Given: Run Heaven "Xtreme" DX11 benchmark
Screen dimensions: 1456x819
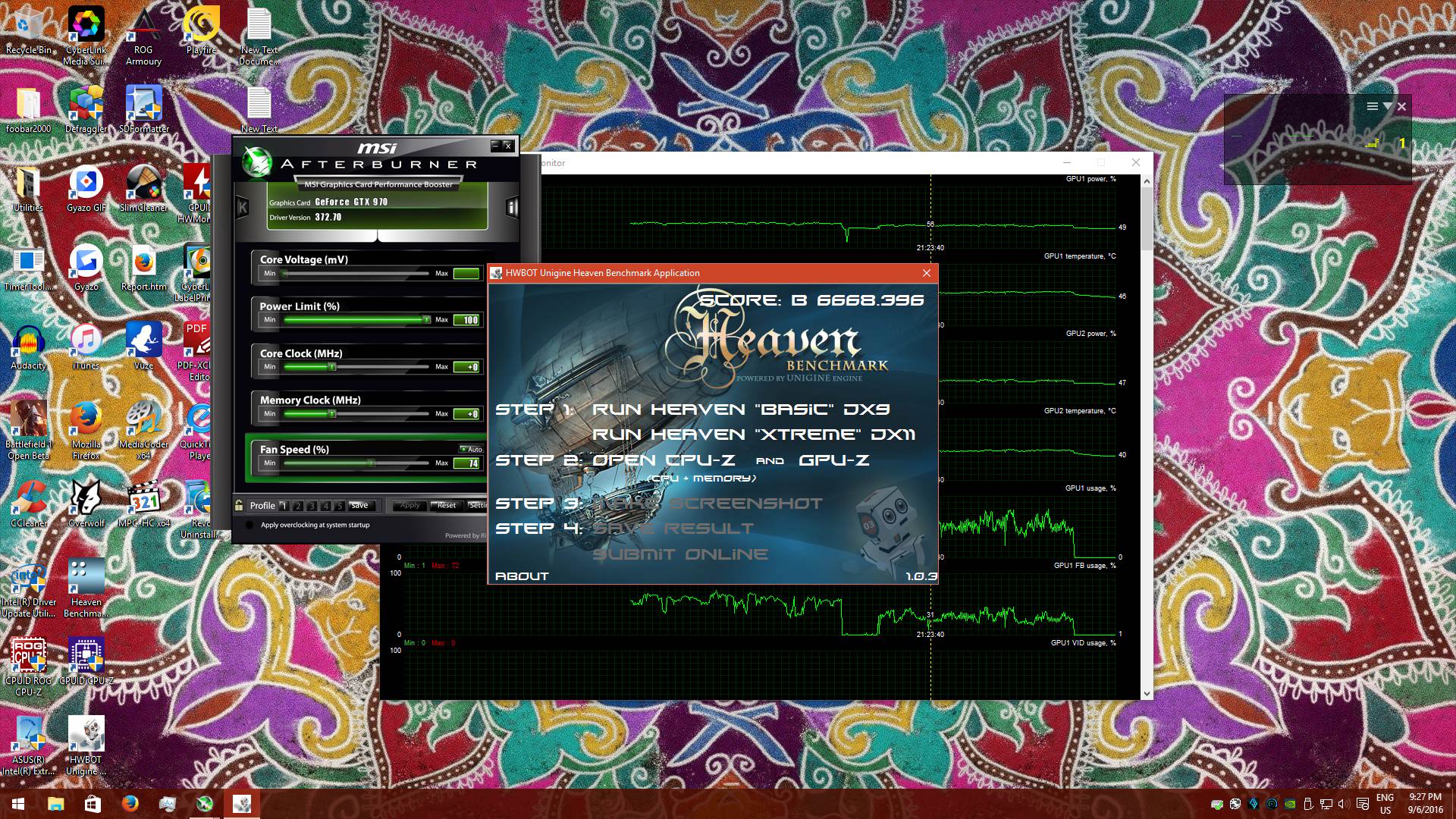Looking at the screenshot, I should tap(754, 435).
